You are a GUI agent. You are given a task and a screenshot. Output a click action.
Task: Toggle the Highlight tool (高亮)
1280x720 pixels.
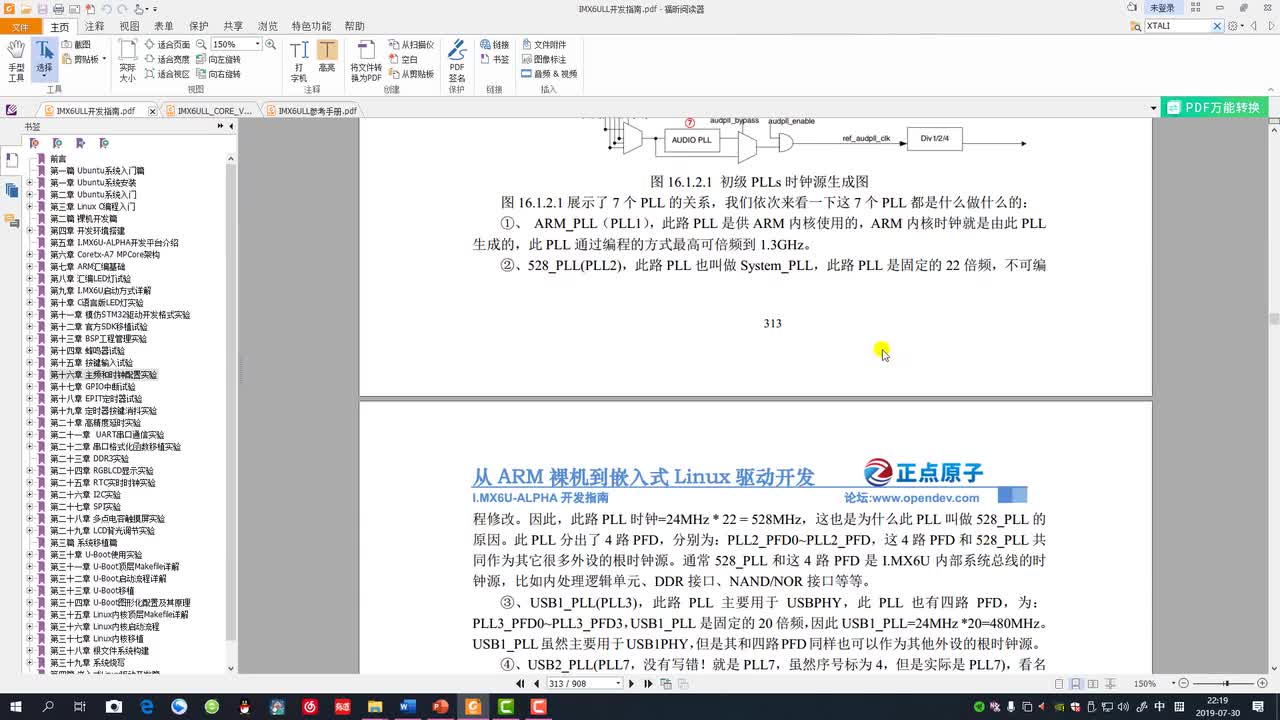pyautogui.click(x=327, y=58)
